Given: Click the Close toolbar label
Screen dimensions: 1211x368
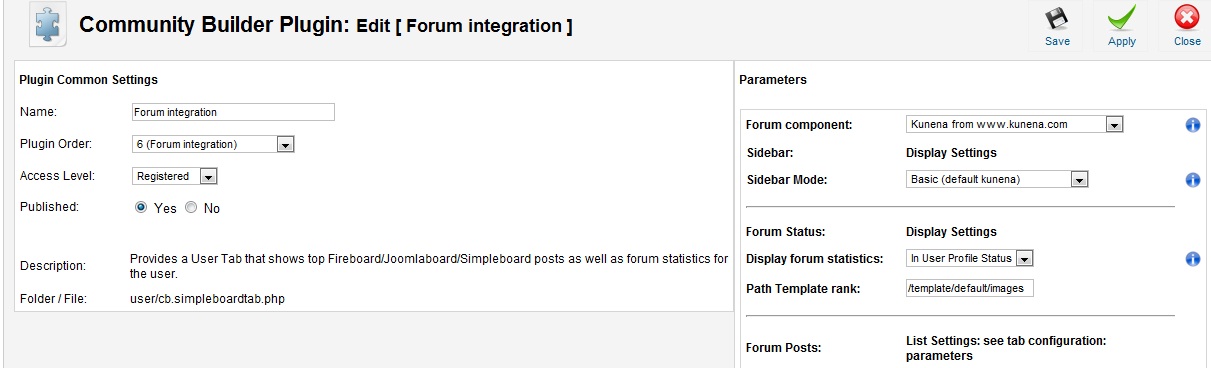Looking at the screenshot, I should pos(1187,42).
